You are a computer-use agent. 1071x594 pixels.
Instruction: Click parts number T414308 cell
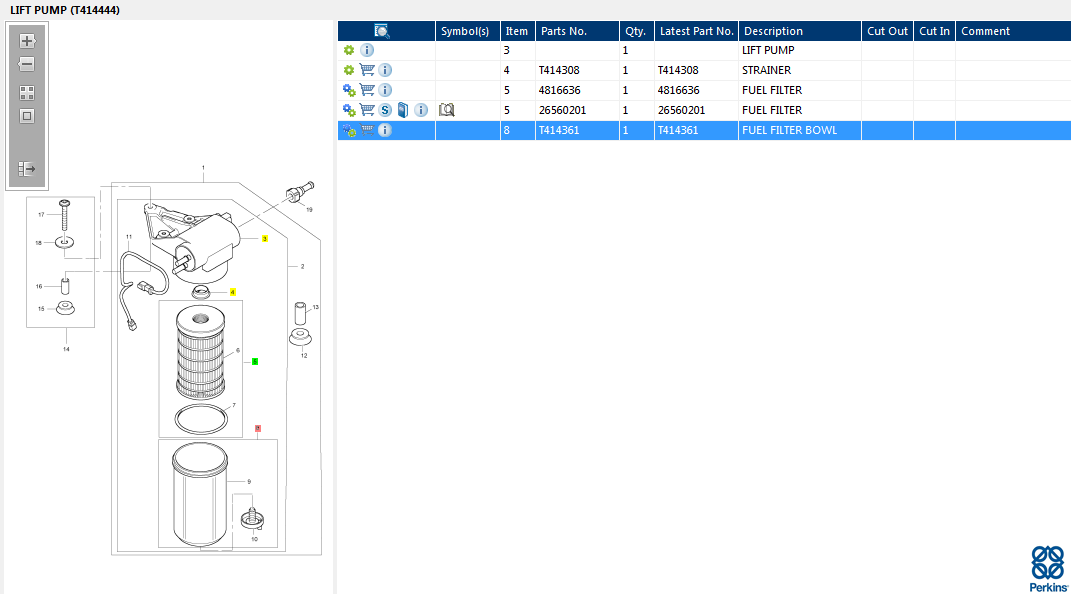coord(577,70)
